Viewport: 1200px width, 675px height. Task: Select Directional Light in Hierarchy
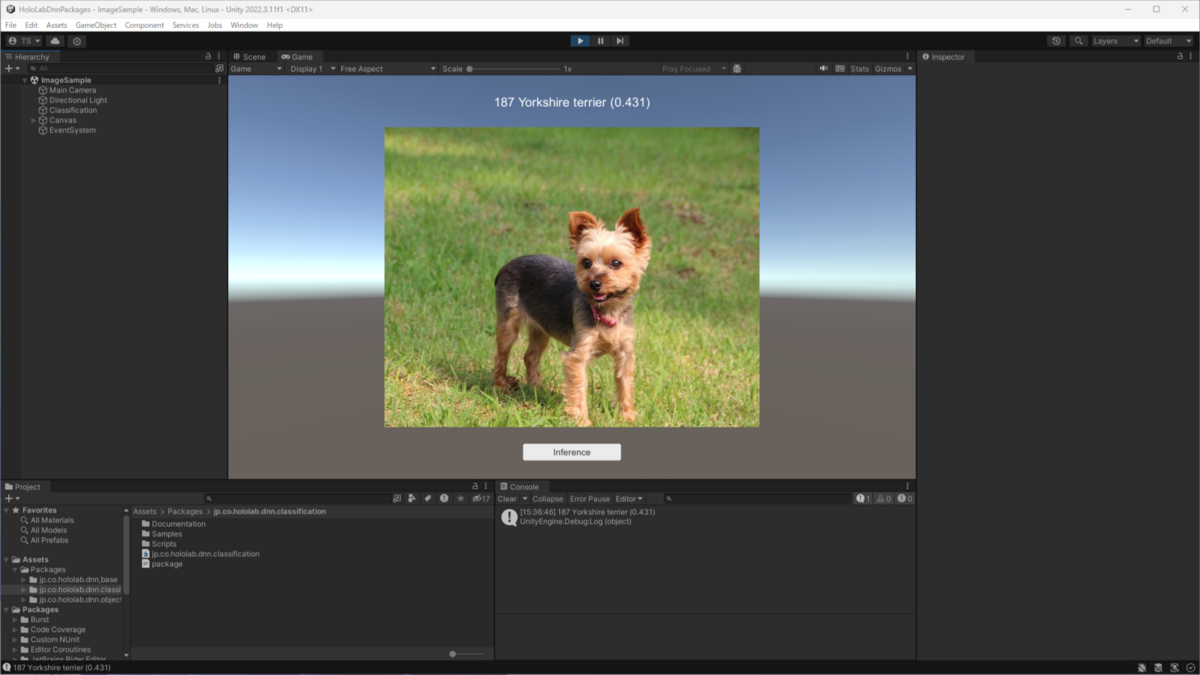tap(78, 100)
